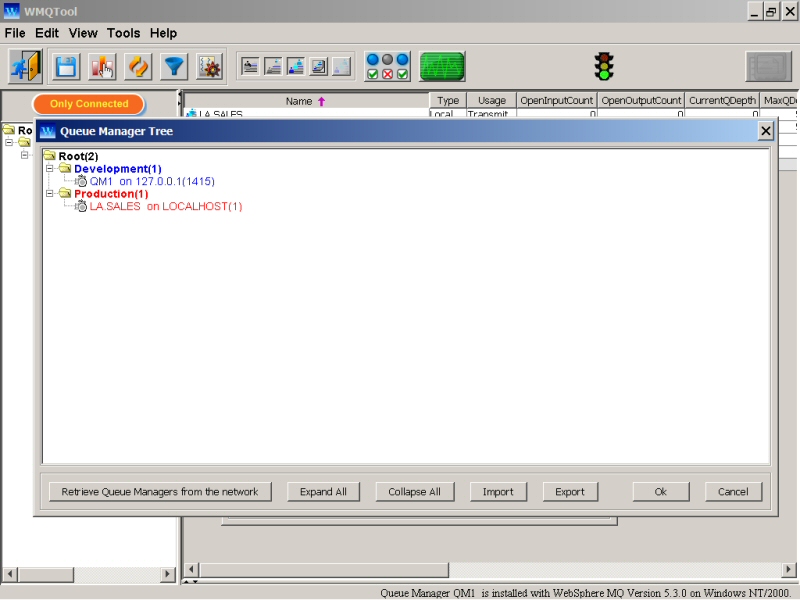The width and height of the screenshot is (800, 600).
Task: Sort by the Name column header
Action: (x=306, y=101)
